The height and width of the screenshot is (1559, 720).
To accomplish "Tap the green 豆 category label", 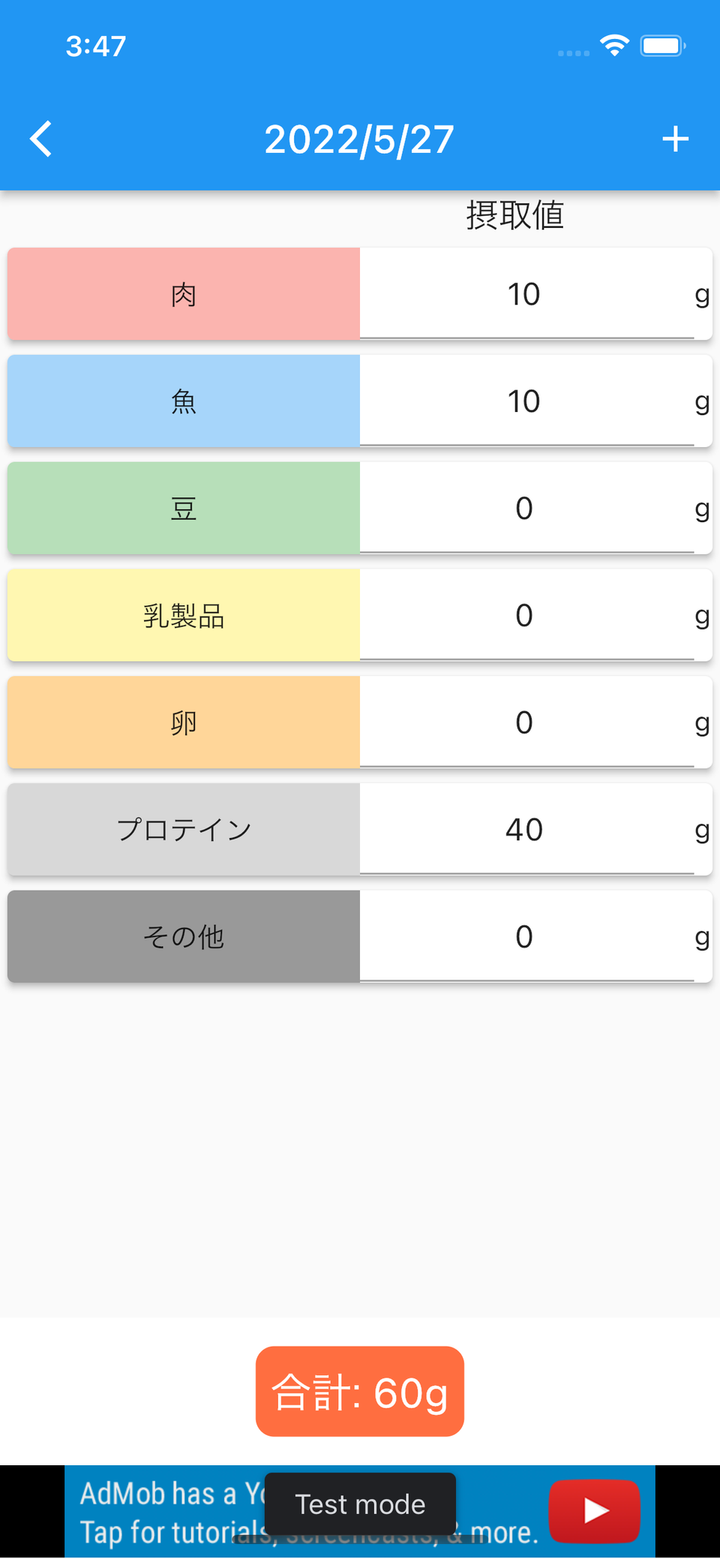I will [x=184, y=508].
